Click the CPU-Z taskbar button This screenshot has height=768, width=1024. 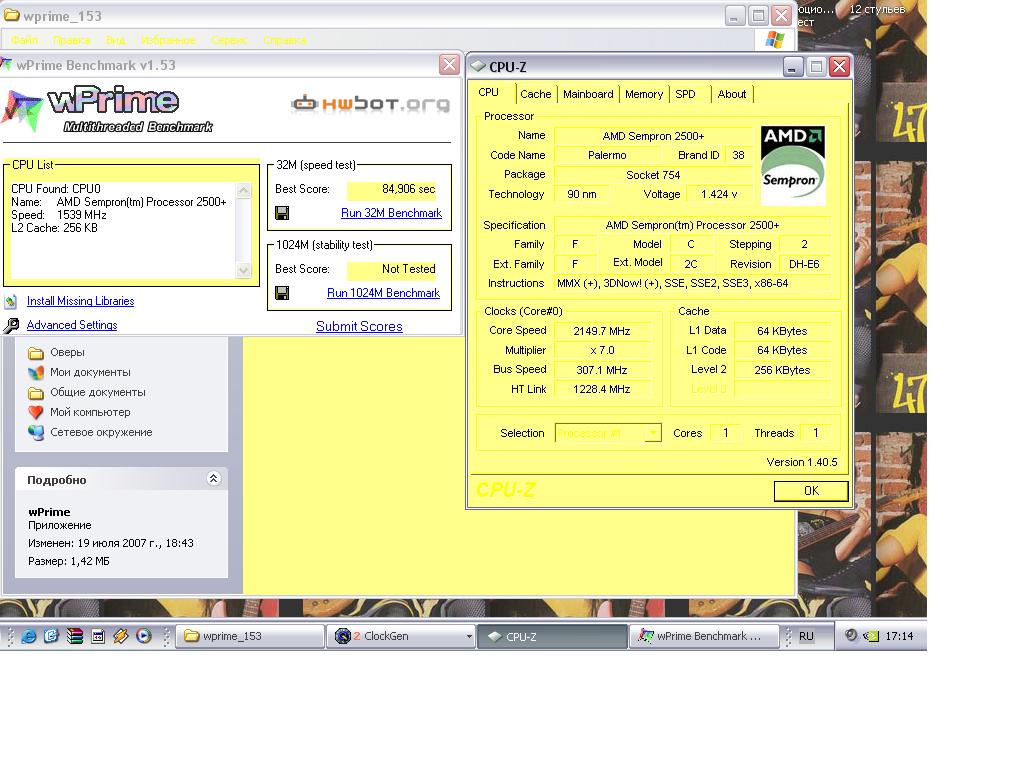[x=552, y=636]
